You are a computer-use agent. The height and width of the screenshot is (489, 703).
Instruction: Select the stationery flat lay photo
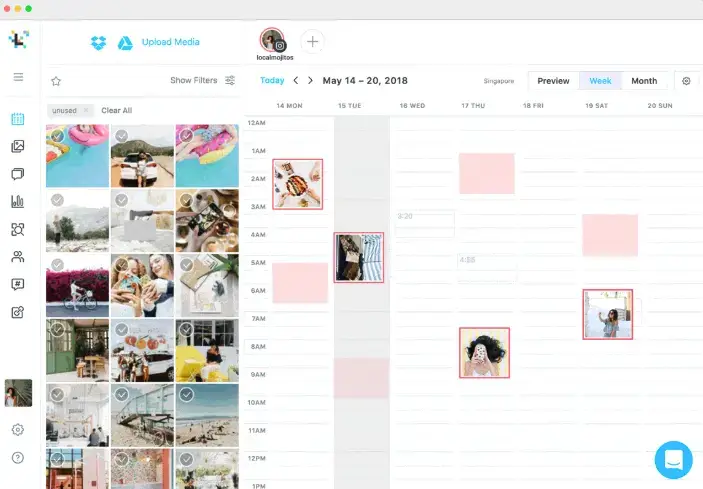point(207,286)
